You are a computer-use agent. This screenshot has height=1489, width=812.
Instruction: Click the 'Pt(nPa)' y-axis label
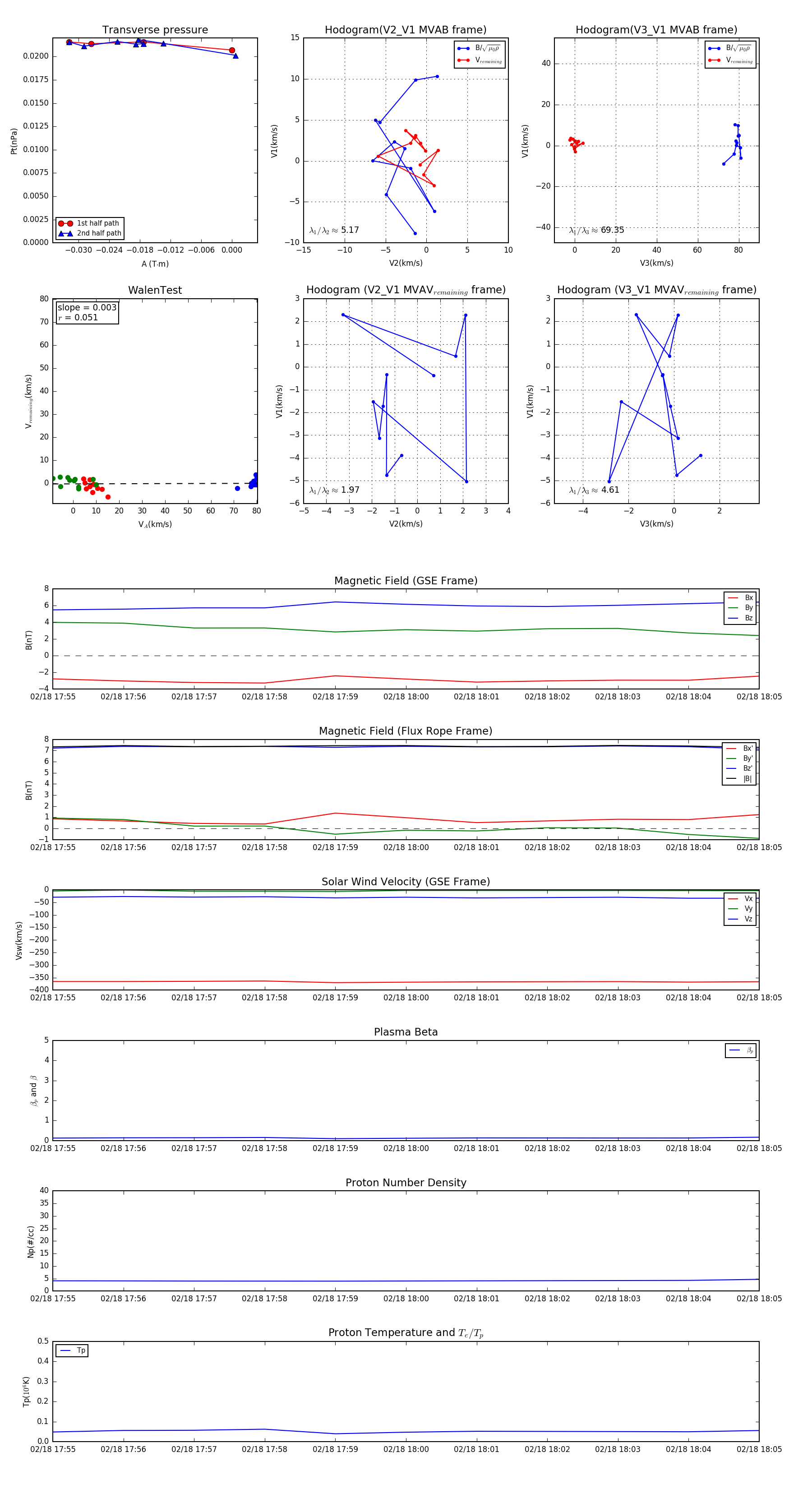14,141
